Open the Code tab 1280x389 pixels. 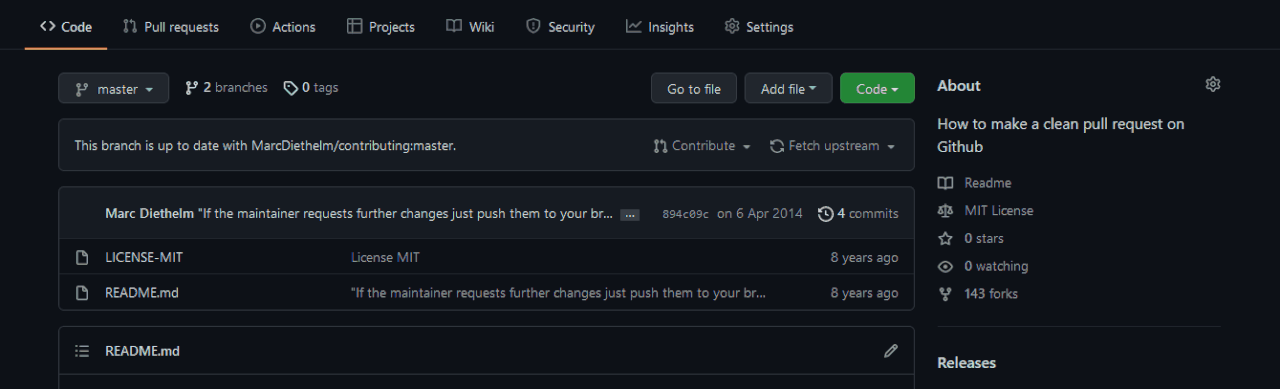click(x=66, y=27)
